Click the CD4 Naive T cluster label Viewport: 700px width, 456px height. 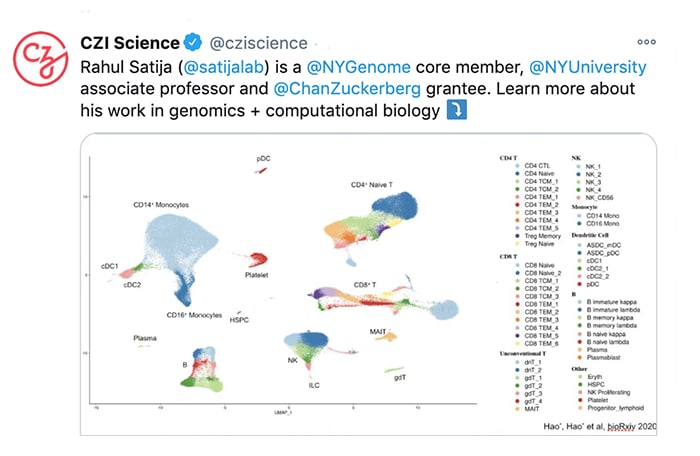[x=372, y=184]
